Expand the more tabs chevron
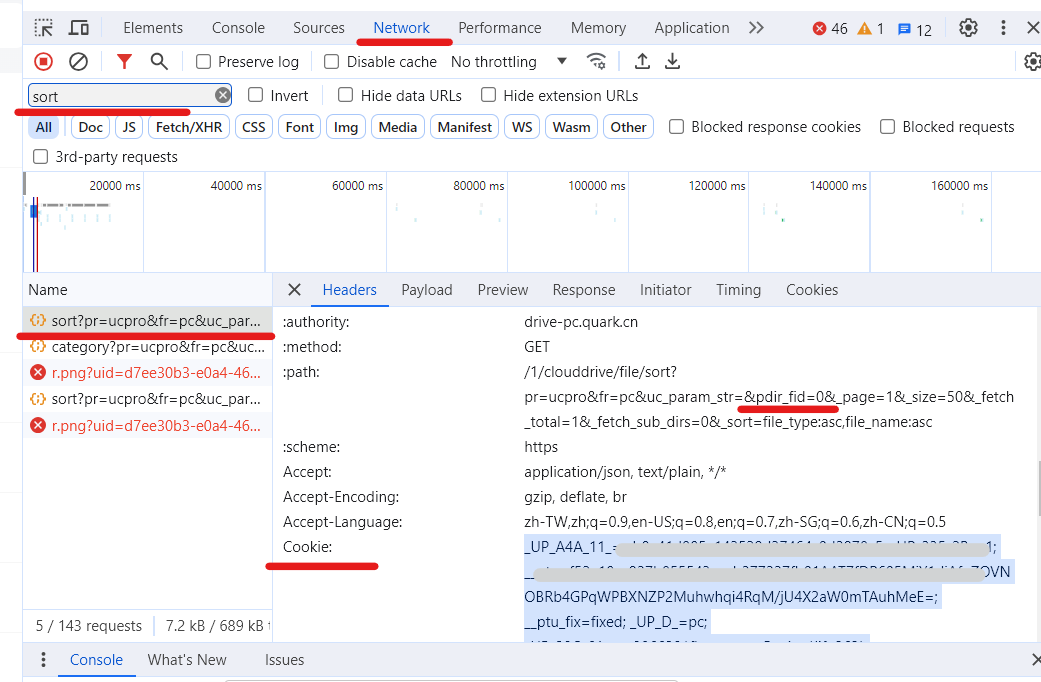This screenshot has height=682, width=1041. [x=756, y=28]
